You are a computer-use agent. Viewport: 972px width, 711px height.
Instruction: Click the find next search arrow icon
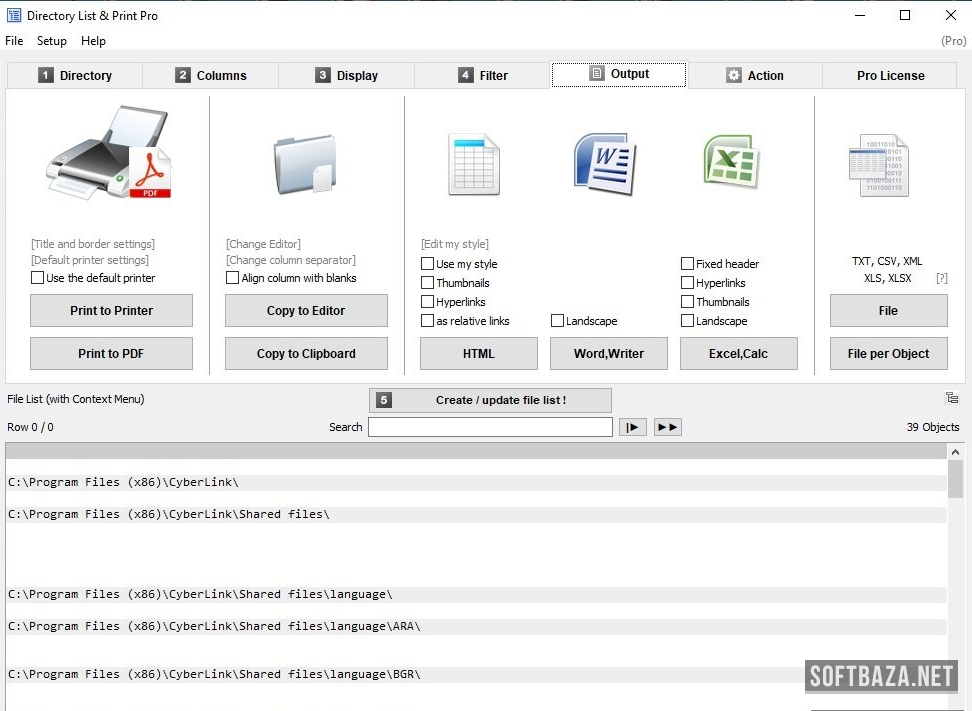pyautogui.click(x=632, y=427)
